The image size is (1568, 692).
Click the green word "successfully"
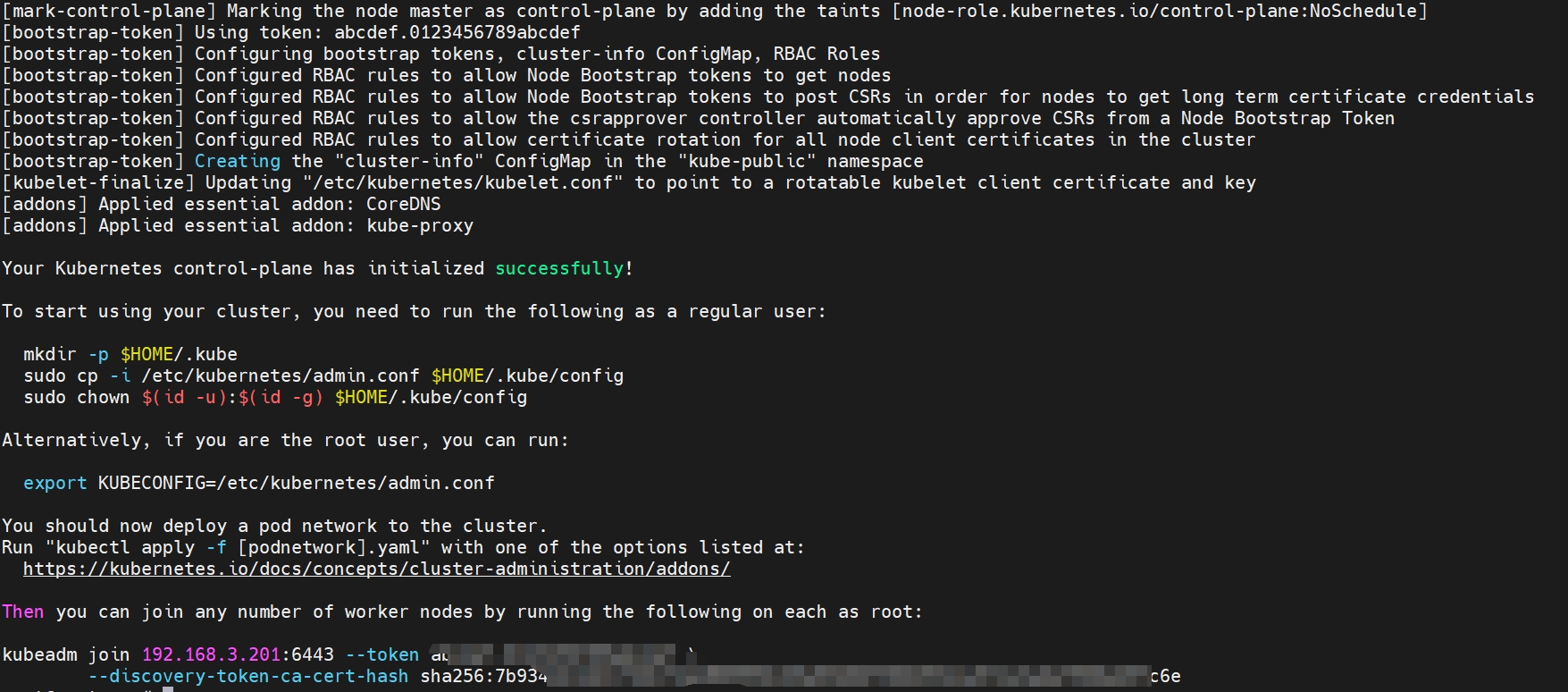tap(559, 268)
